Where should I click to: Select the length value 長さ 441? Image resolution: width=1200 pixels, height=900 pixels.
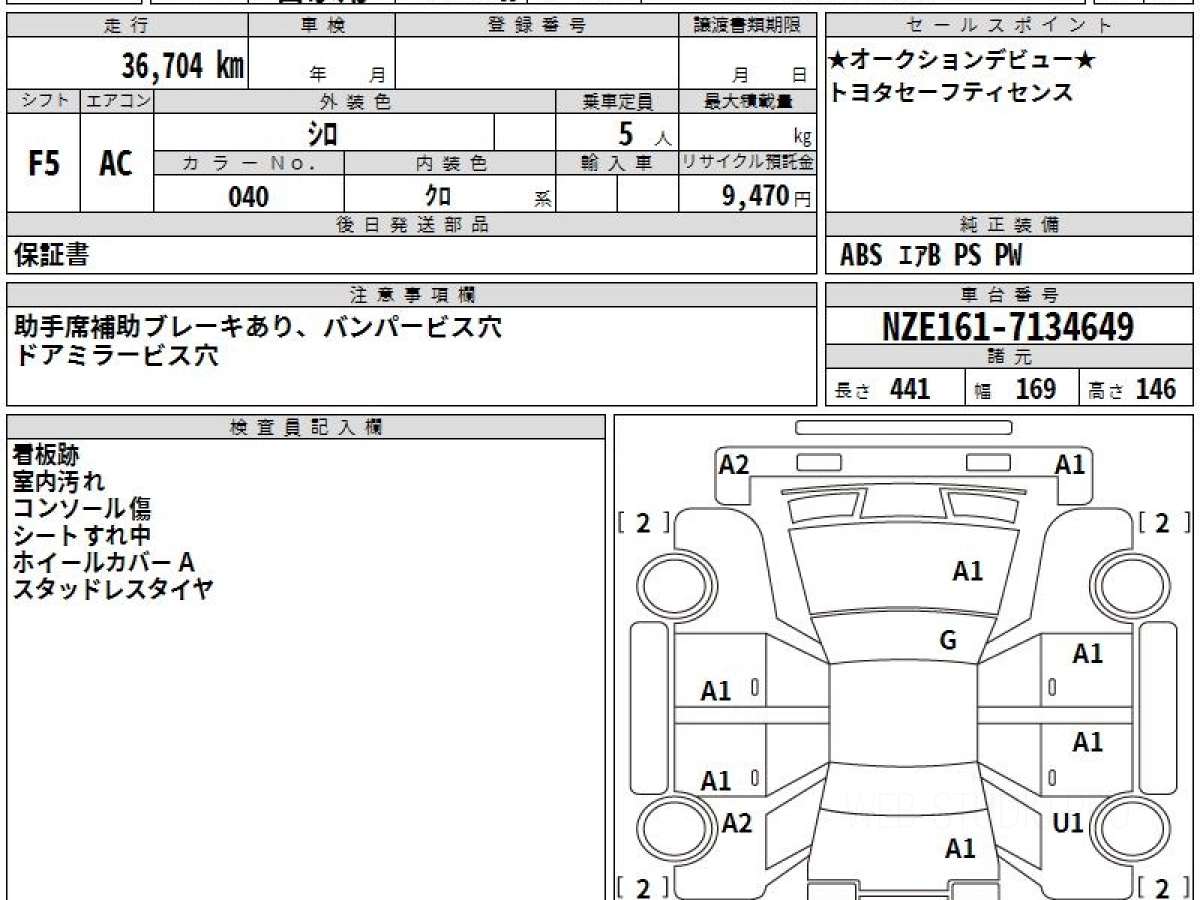coord(882,389)
